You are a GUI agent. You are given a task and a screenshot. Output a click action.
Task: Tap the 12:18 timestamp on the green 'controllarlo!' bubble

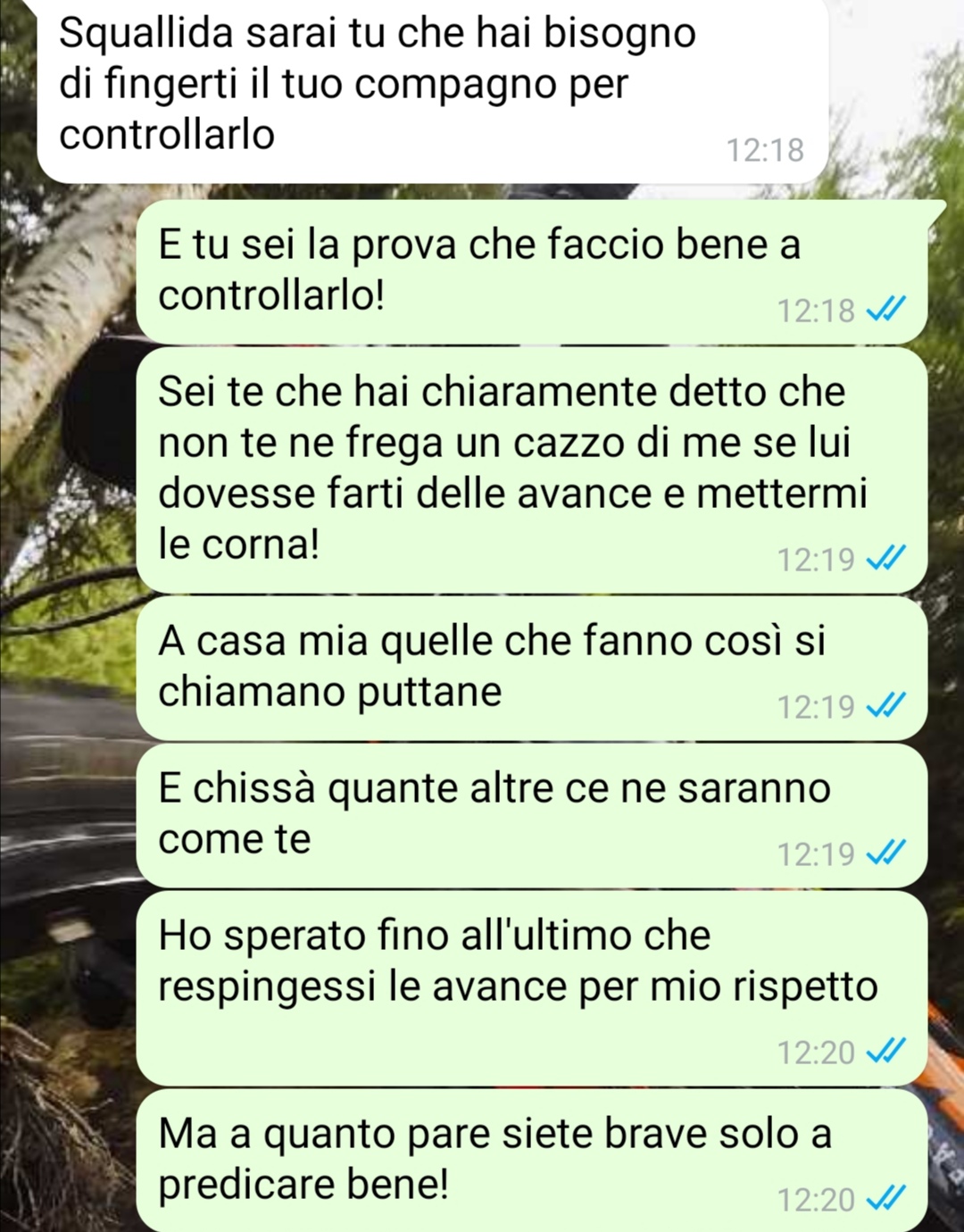[x=816, y=311]
